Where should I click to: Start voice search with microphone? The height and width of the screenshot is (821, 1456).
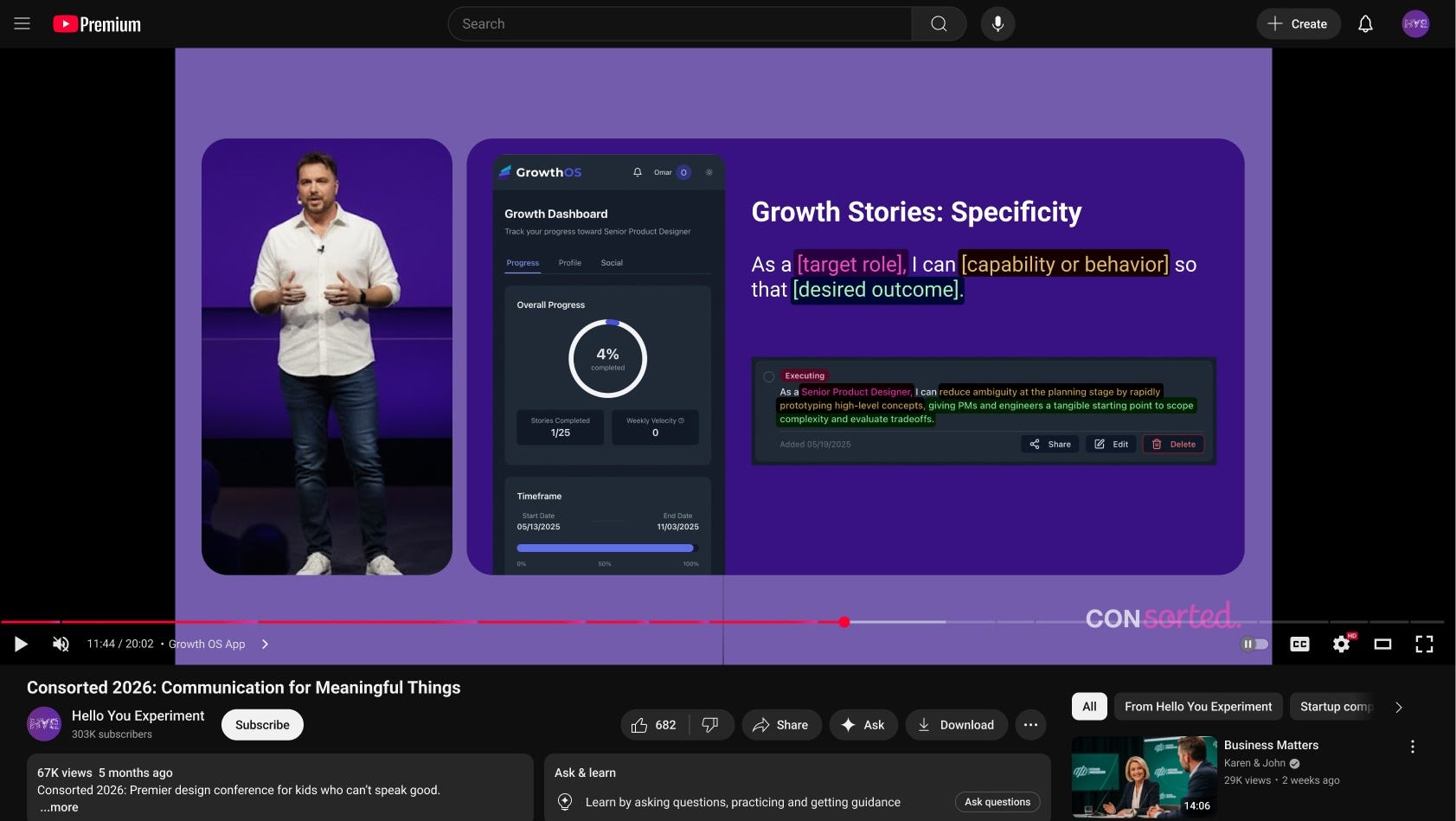(997, 24)
